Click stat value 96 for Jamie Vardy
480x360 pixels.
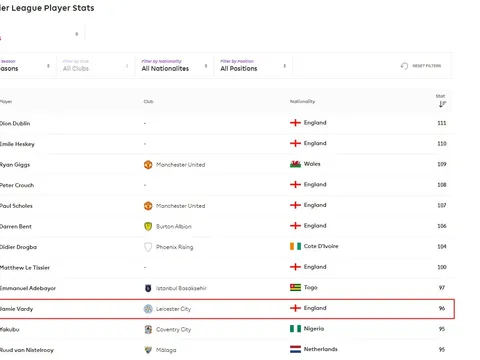tap(442, 308)
